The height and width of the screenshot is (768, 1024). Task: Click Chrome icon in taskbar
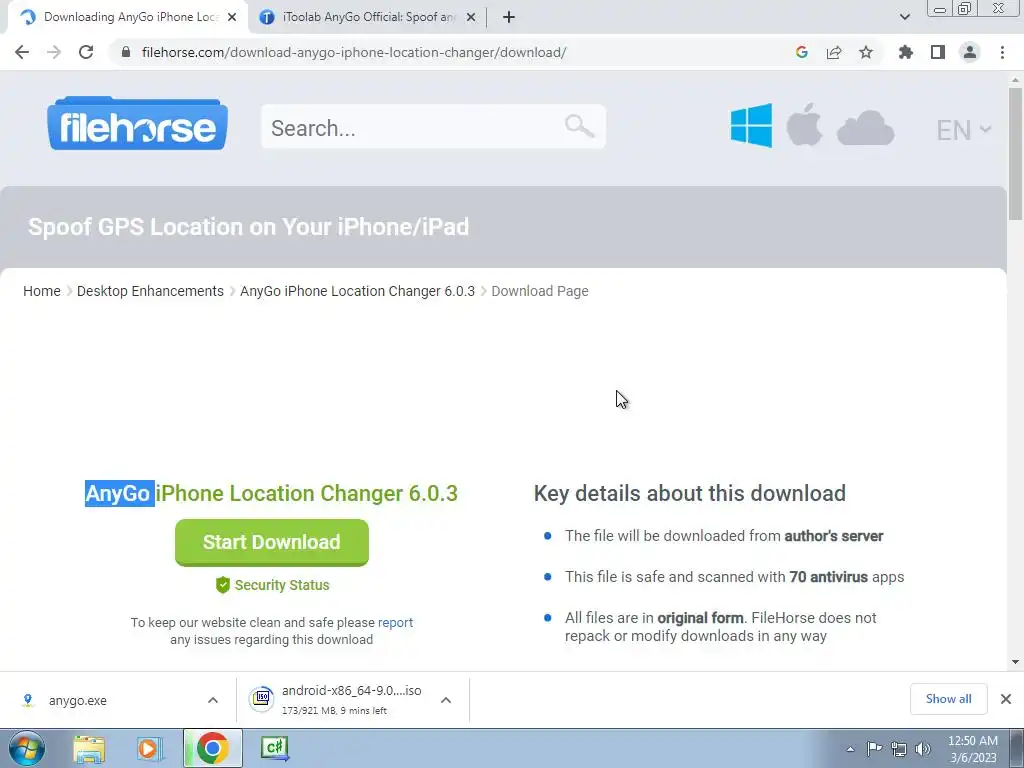tap(212, 748)
